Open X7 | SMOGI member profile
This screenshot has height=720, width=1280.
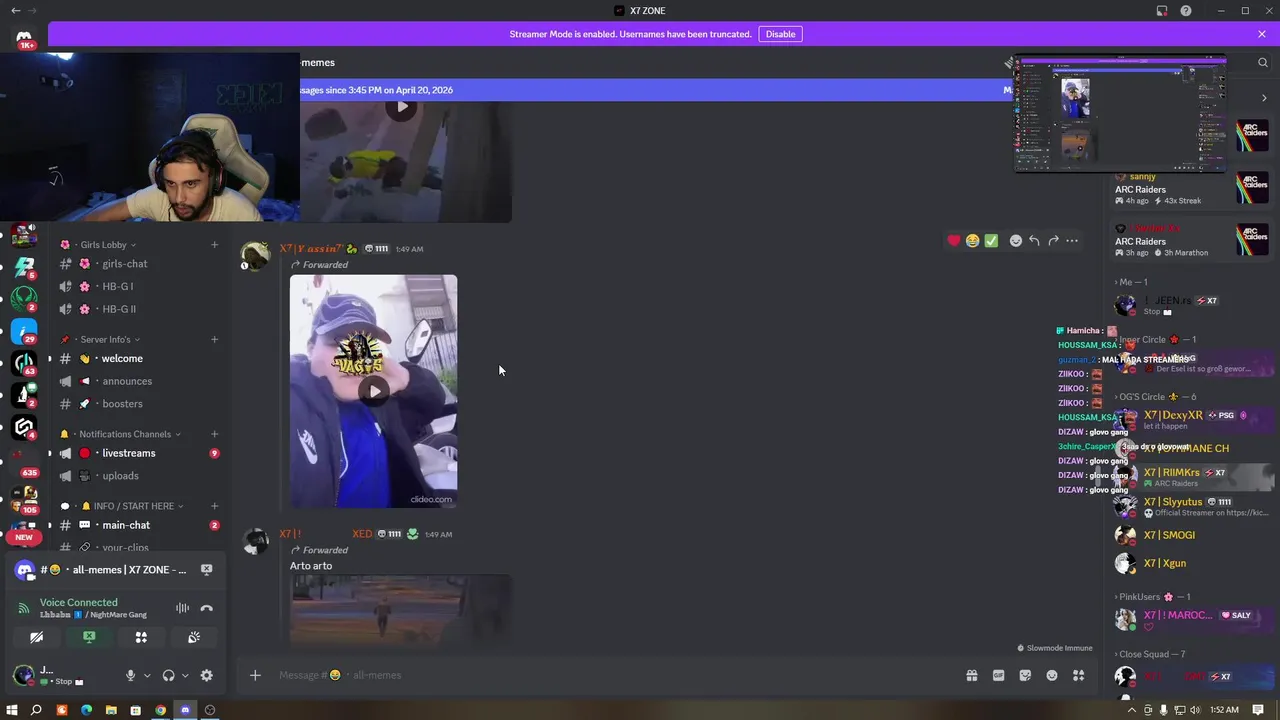click(x=1190, y=535)
